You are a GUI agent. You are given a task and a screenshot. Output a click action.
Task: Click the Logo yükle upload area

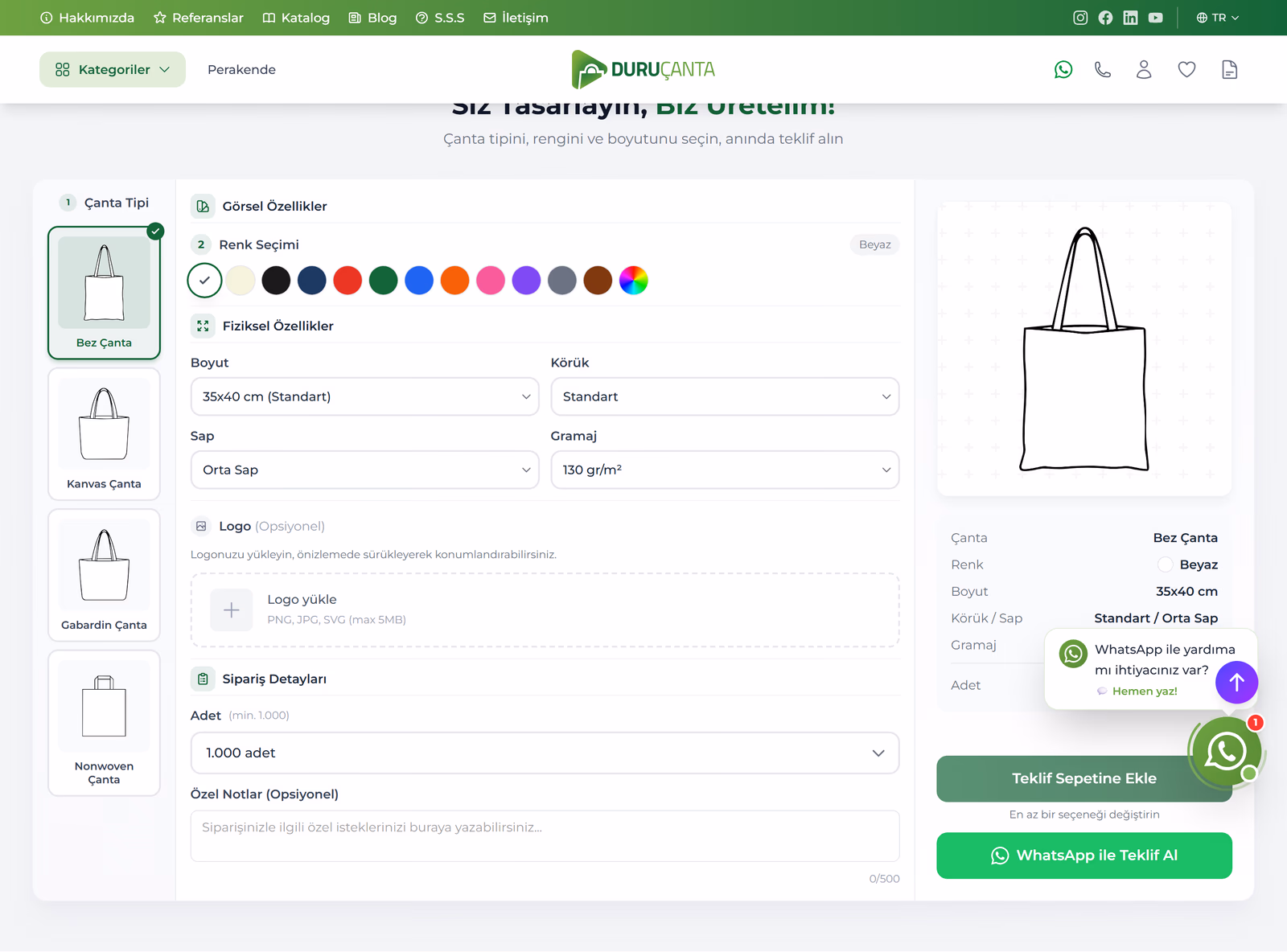tap(545, 610)
